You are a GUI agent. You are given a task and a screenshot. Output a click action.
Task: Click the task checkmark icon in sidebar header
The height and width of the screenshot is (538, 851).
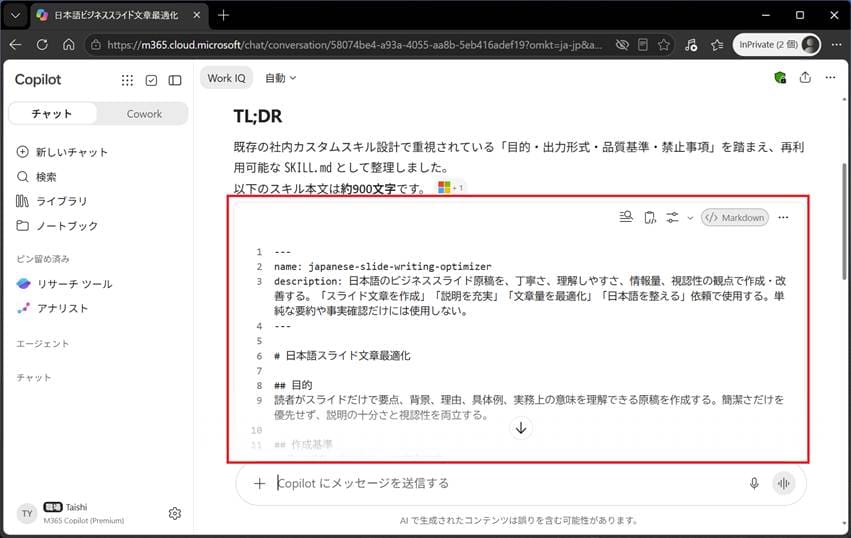tap(151, 80)
